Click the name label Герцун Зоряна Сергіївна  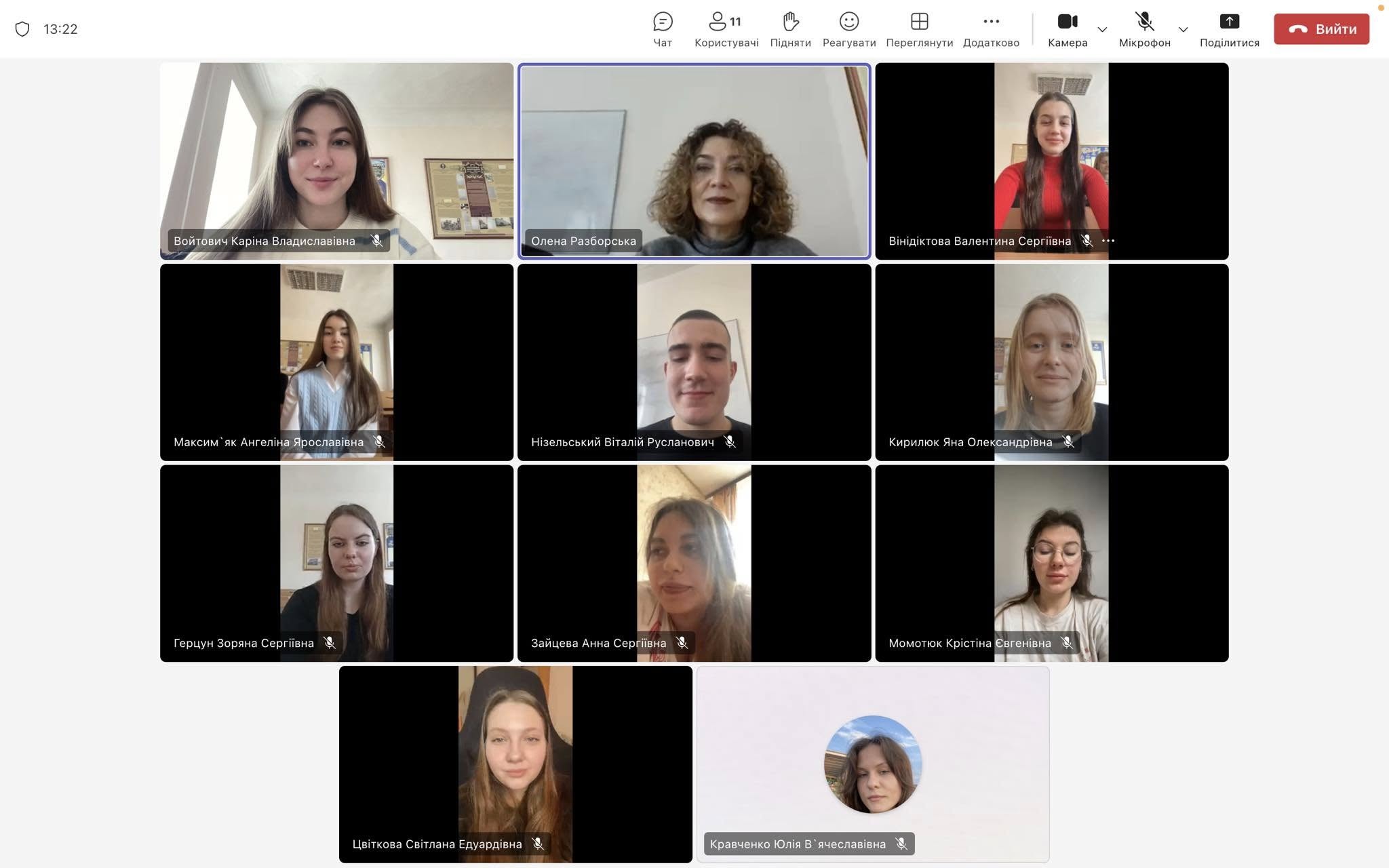pyautogui.click(x=243, y=643)
